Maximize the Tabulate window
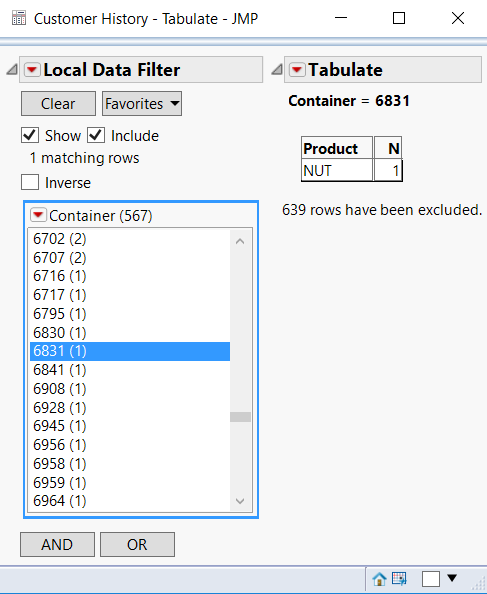The width and height of the screenshot is (487, 594). 399,18
